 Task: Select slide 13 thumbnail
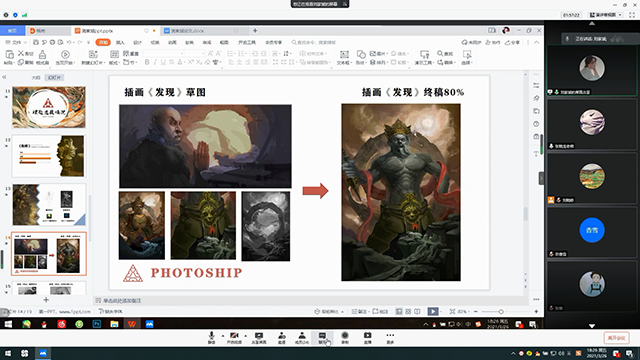coord(49,205)
